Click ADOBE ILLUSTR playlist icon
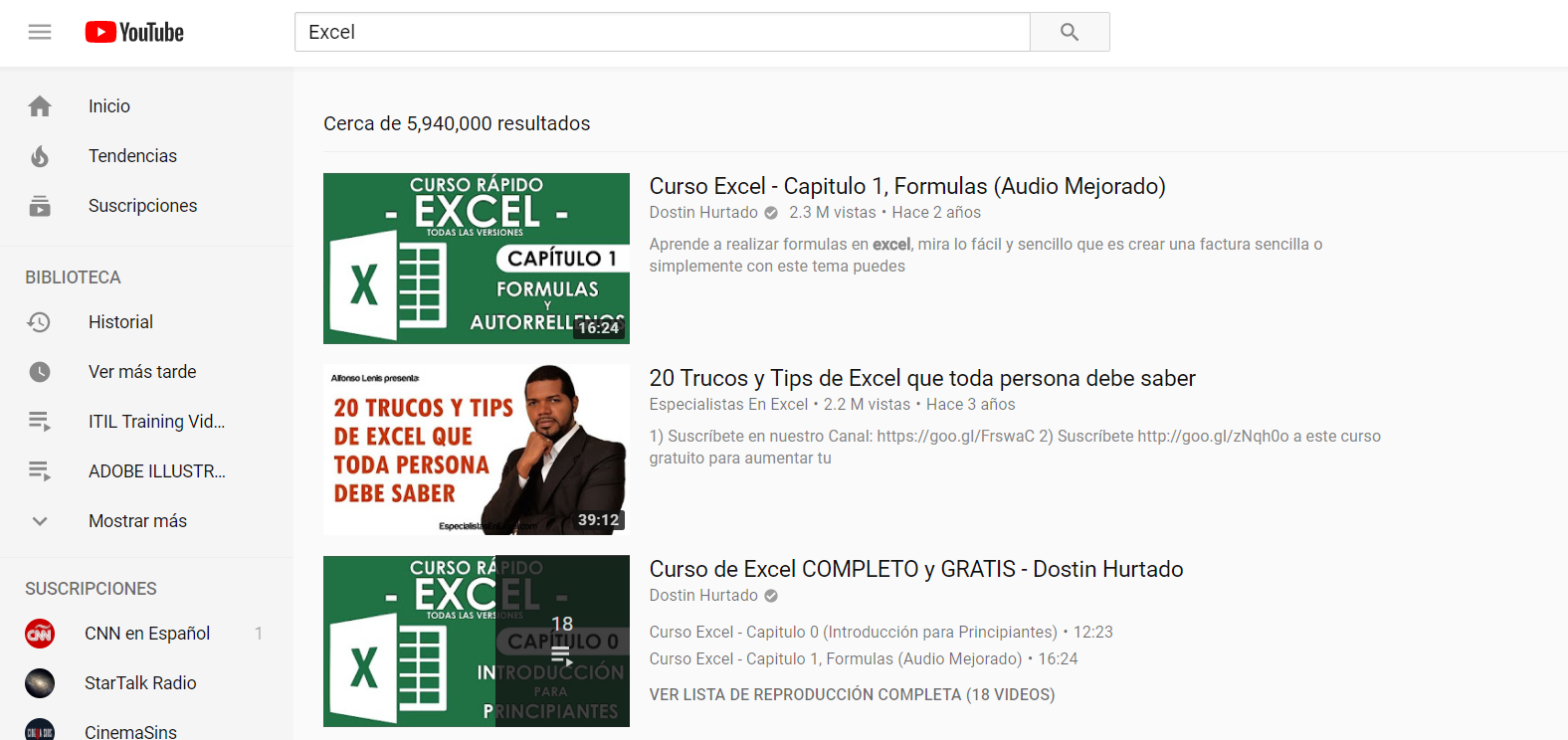The image size is (1568, 740). point(40,471)
